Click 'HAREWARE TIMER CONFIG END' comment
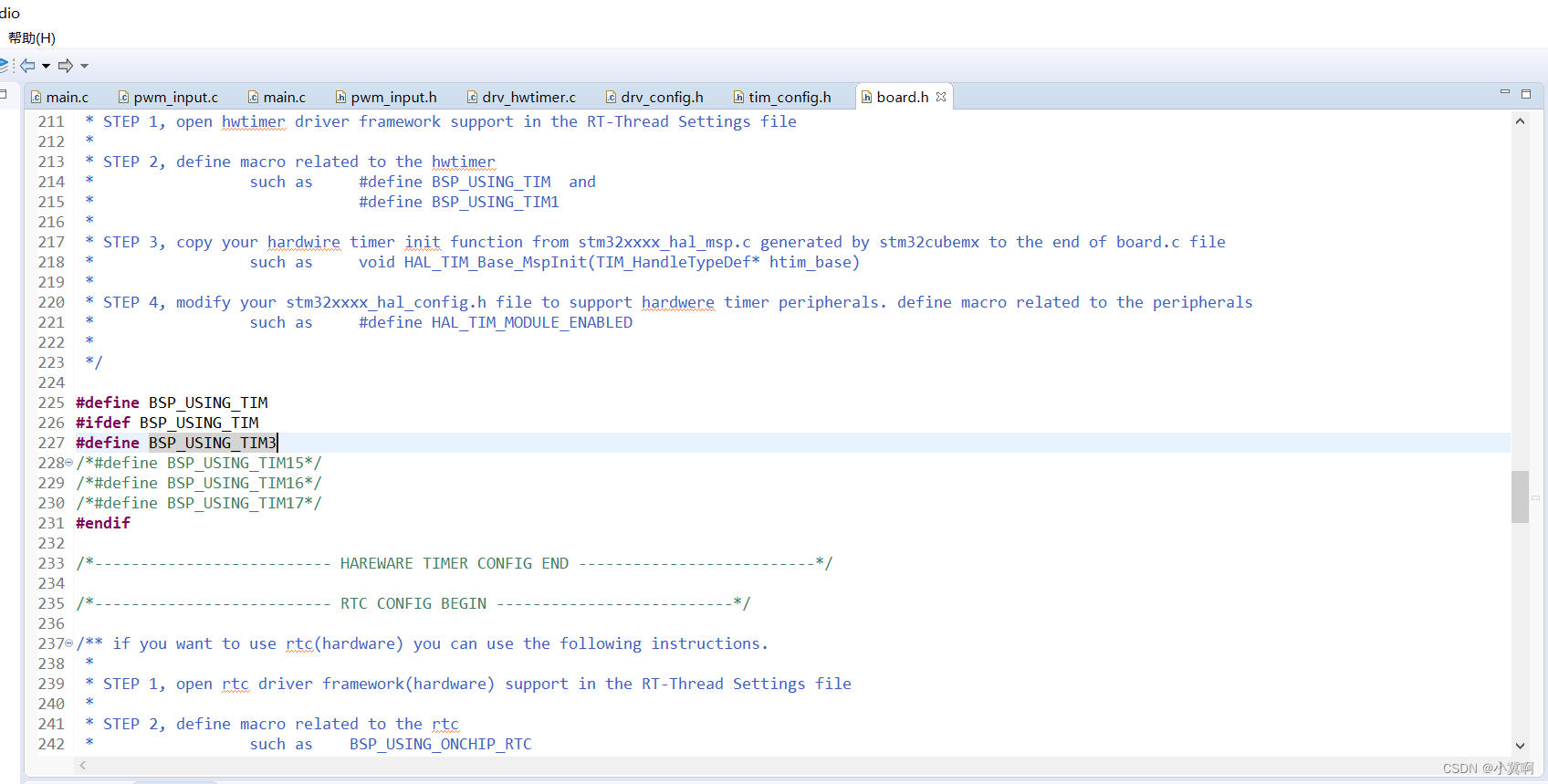Image resolution: width=1548 pixels, height=784 pixels. 455,563
